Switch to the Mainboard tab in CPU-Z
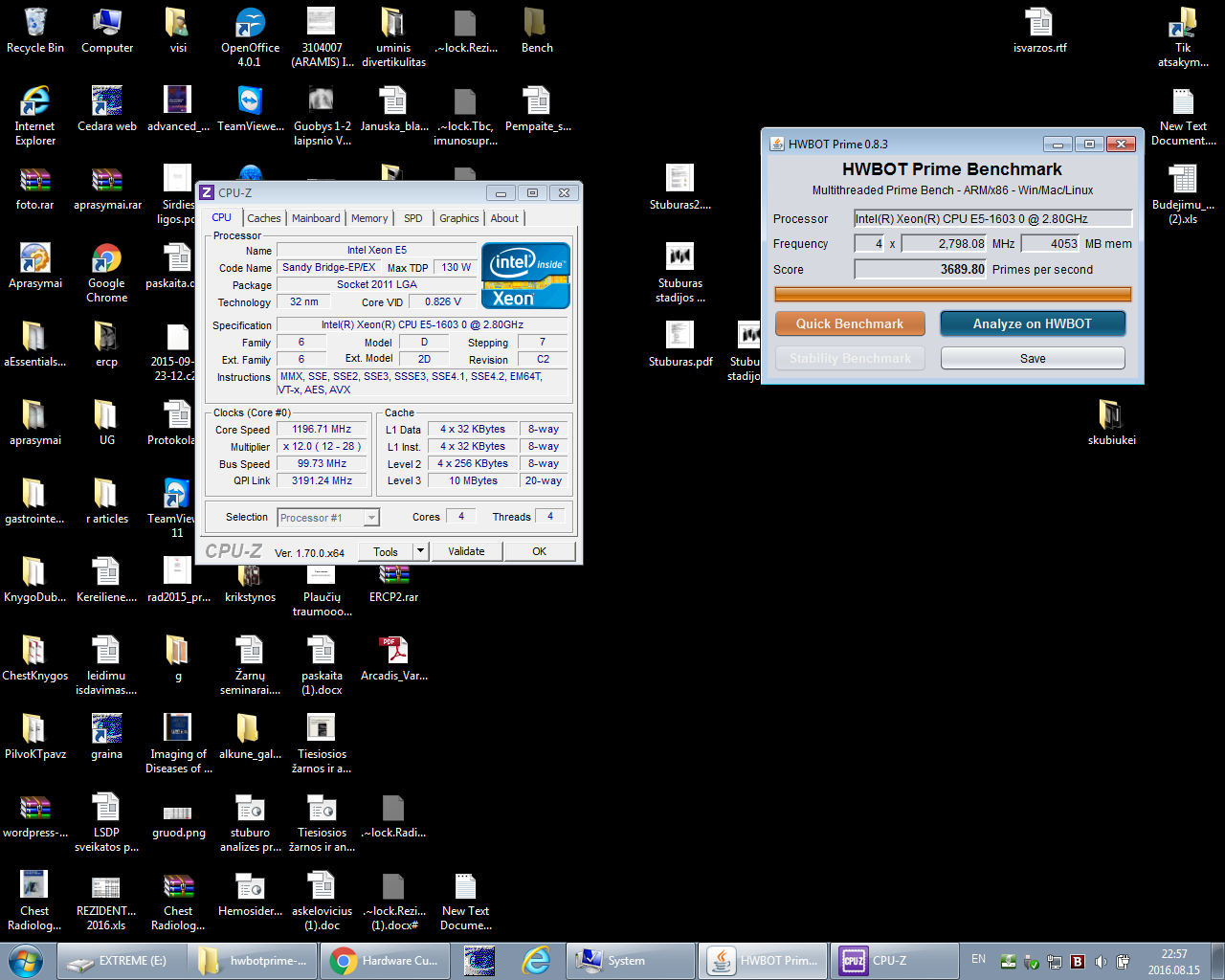This screenshot has width=1225, height=980. click(316, 218)
